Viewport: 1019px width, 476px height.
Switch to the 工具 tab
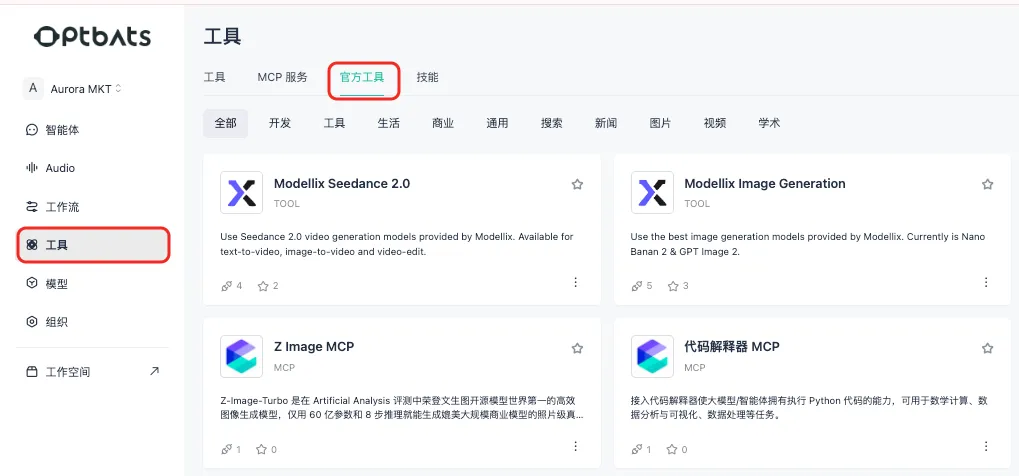pyautogui.click(x=214, y=77)
